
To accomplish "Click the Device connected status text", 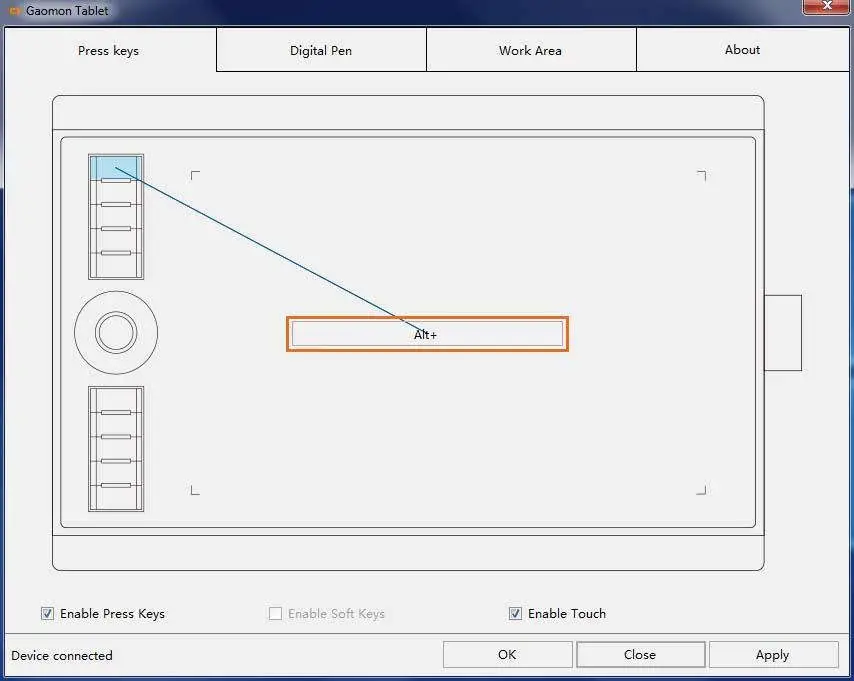I will point(62,655).
